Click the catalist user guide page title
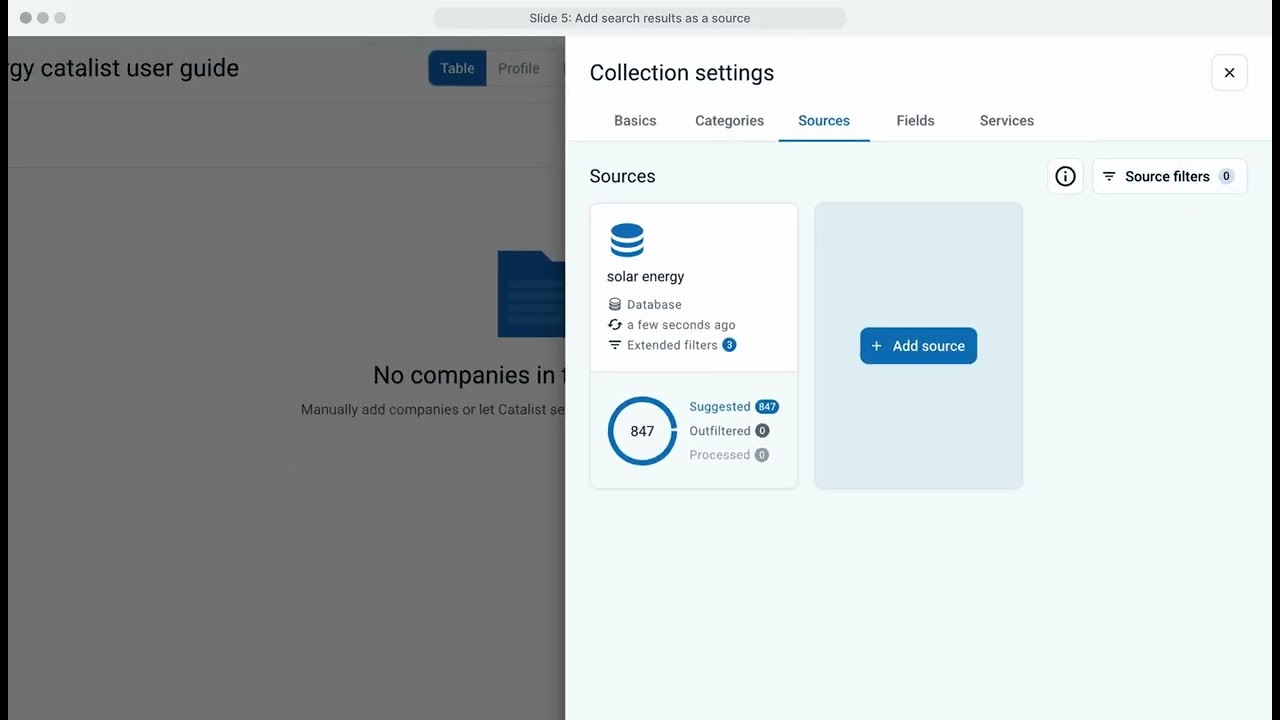This screenshot has width=1280, height=720. point(124,68)
